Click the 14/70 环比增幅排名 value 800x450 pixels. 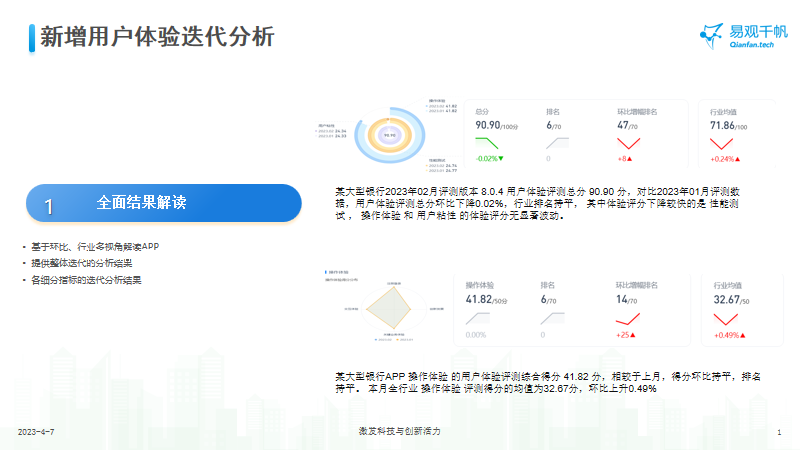(x=627, y=300)
